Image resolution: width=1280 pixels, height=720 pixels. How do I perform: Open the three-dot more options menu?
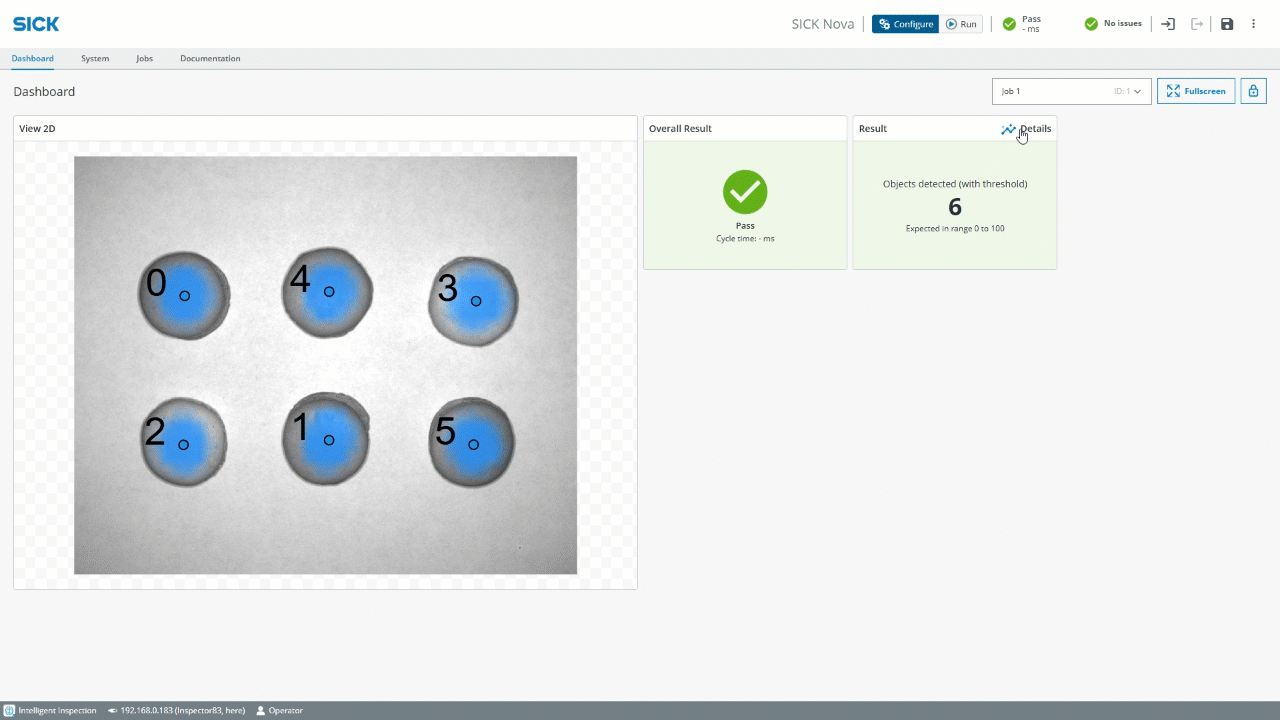point(1254,24)
